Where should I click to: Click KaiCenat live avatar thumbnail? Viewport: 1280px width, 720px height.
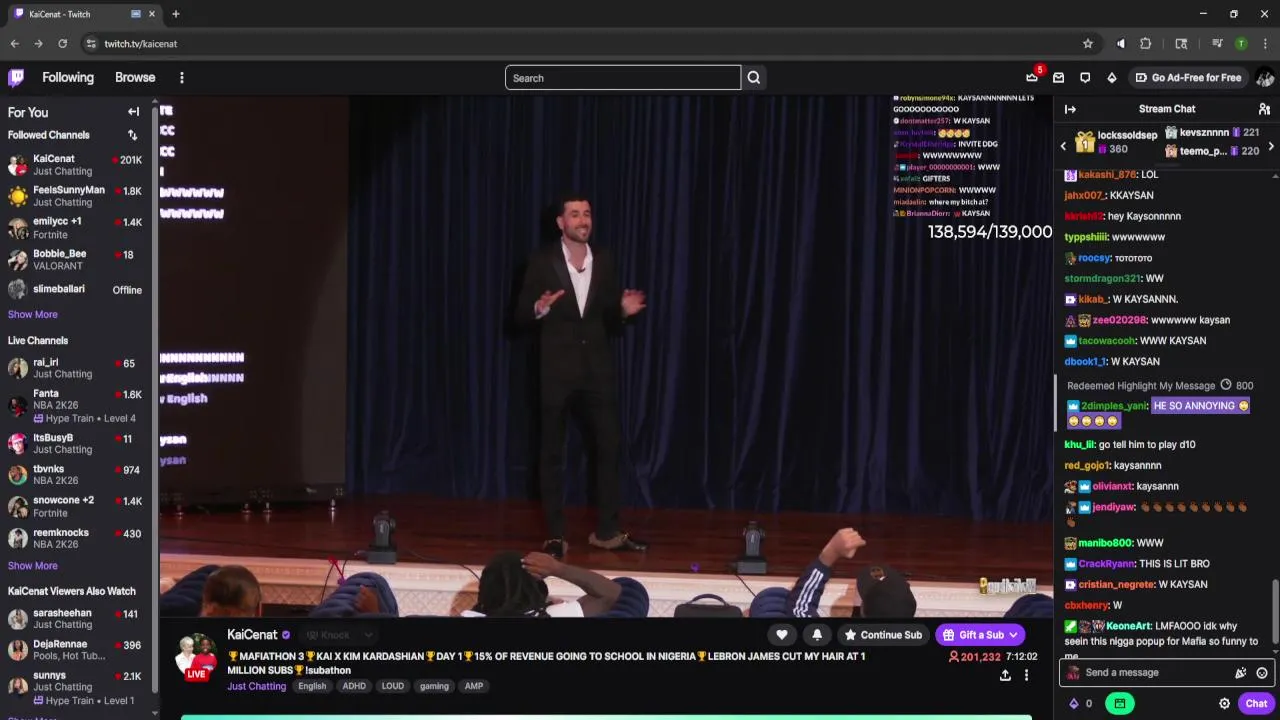196,657
